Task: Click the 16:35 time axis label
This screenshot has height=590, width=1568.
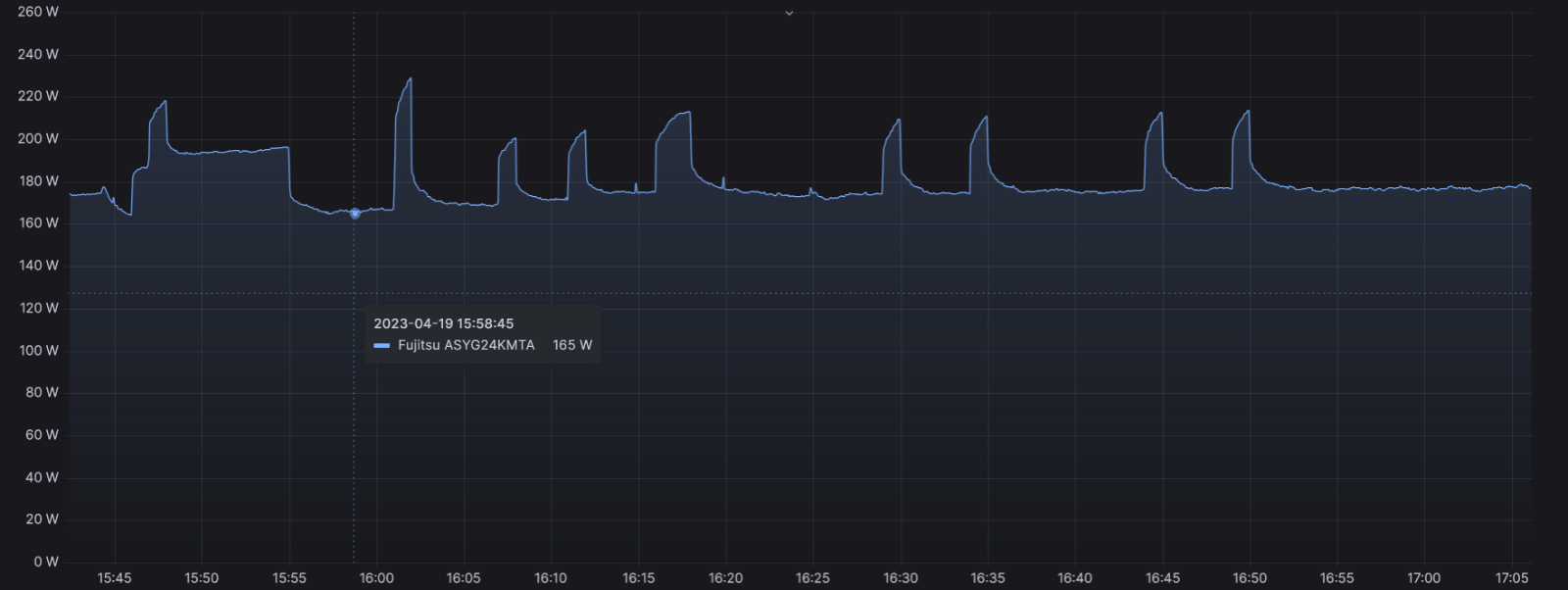Action: tap(988, 578)
